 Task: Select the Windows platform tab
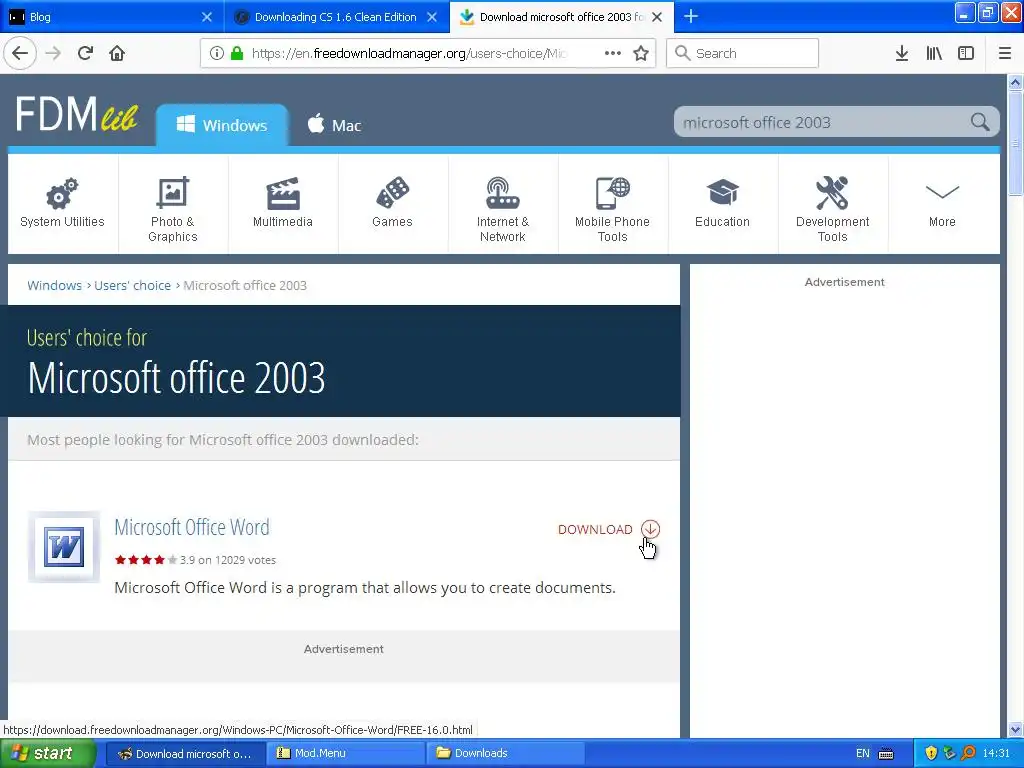point(222,125)
